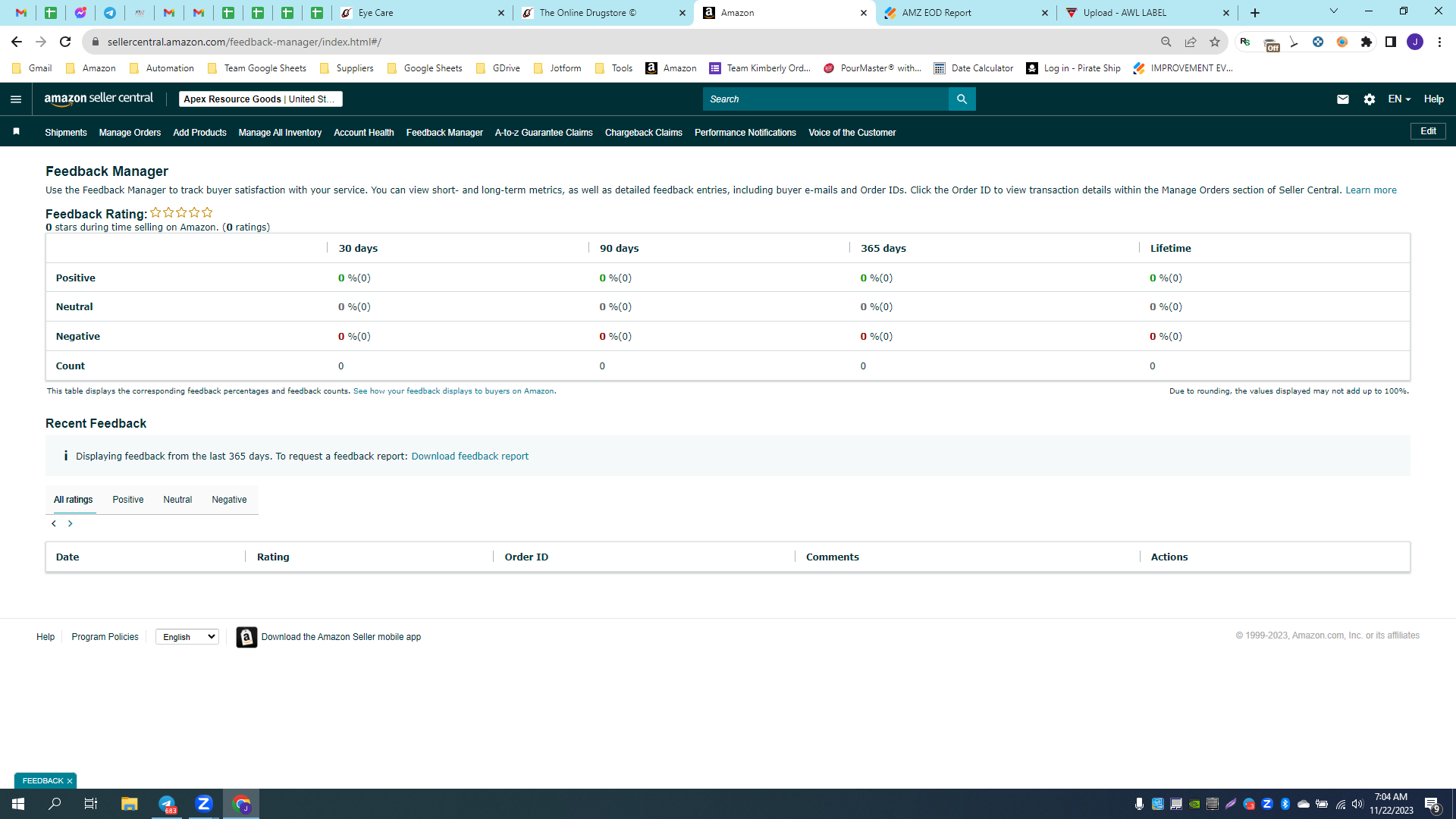Switch to the Neutral feedback tab
This screenshot has height=819, width=1456.
[177, 500]
